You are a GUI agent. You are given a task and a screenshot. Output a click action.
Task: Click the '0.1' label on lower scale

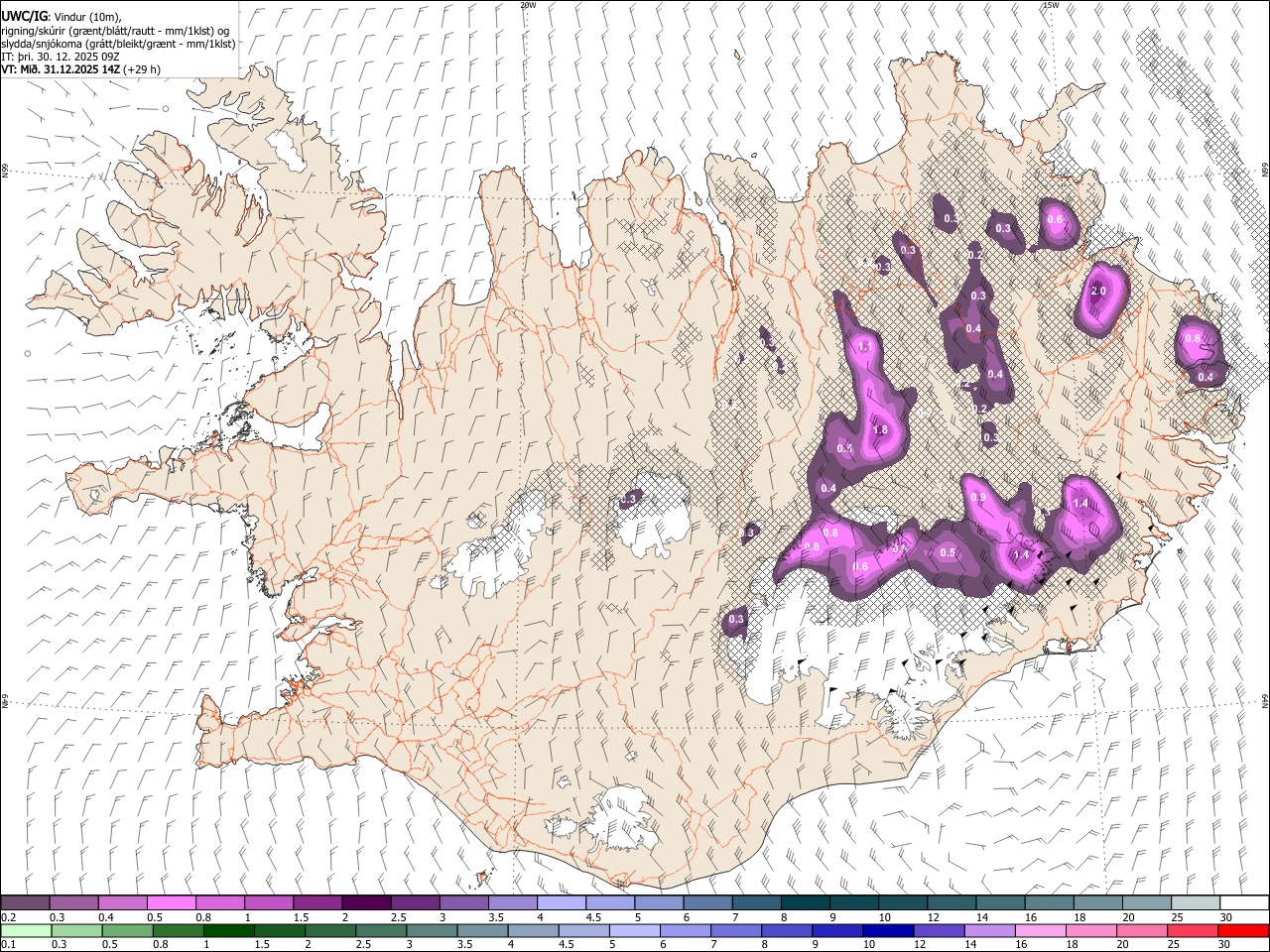9,945
